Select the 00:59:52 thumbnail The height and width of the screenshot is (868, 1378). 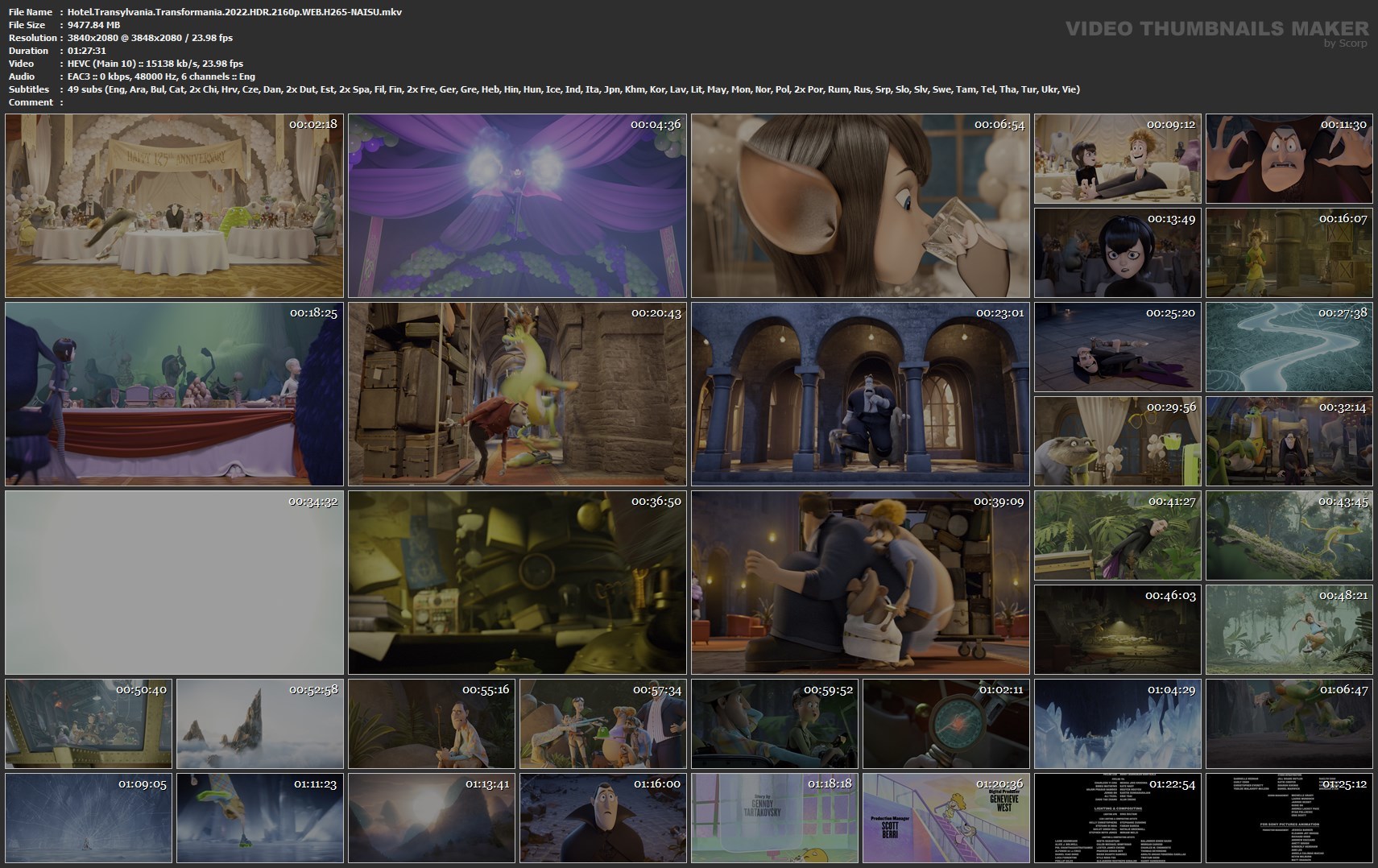[775, 724]
